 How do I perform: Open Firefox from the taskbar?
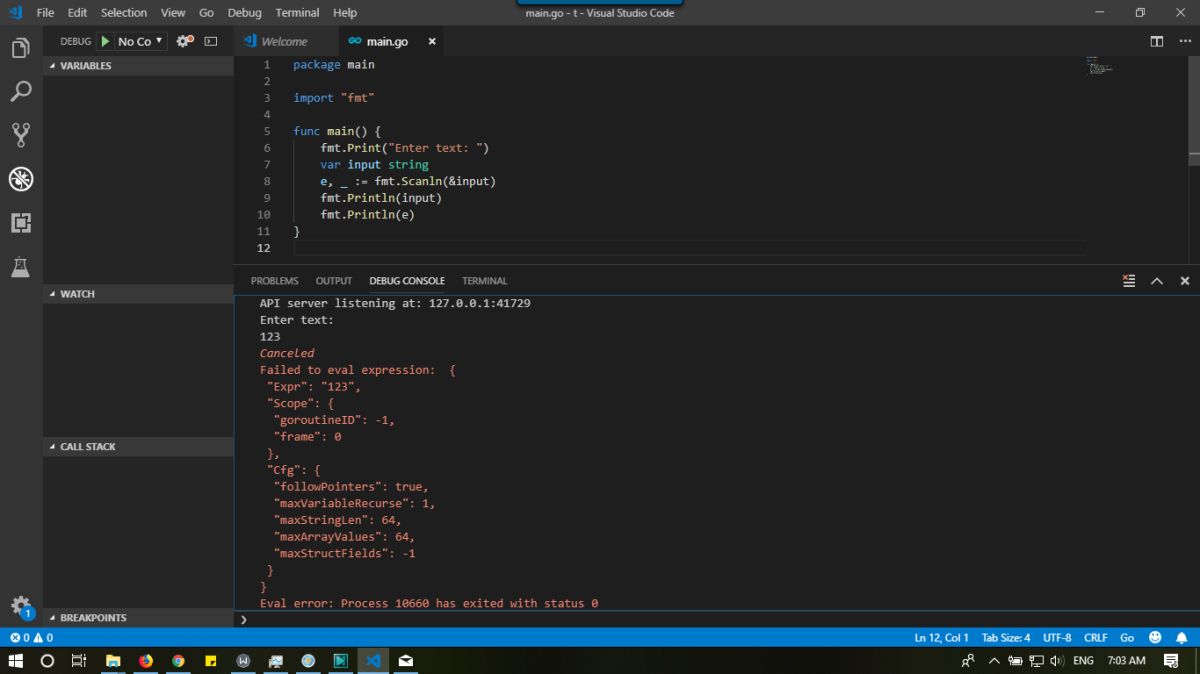(x=146, y=661)
